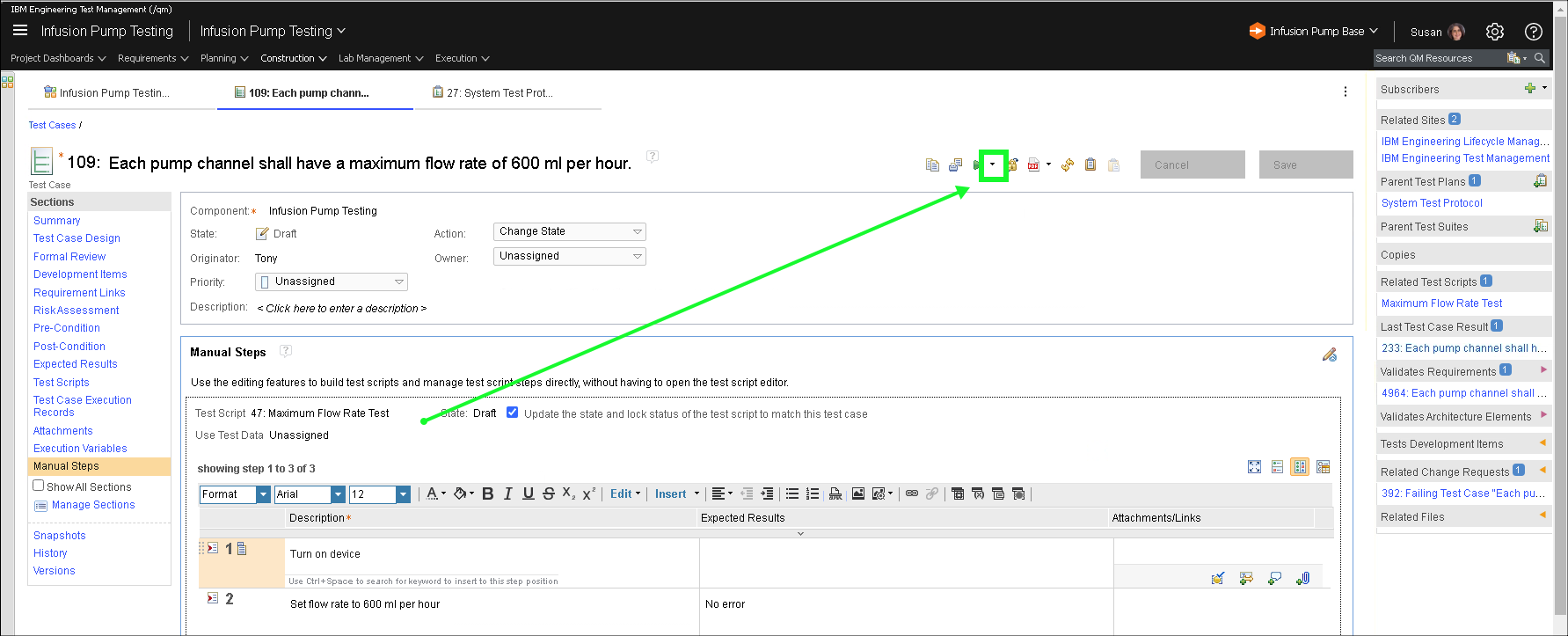This screenshot has width=1568, height=636.
Task: Uncheck update state and lock status checkbox
Action: pyautogui.click(x=512, y=413)
